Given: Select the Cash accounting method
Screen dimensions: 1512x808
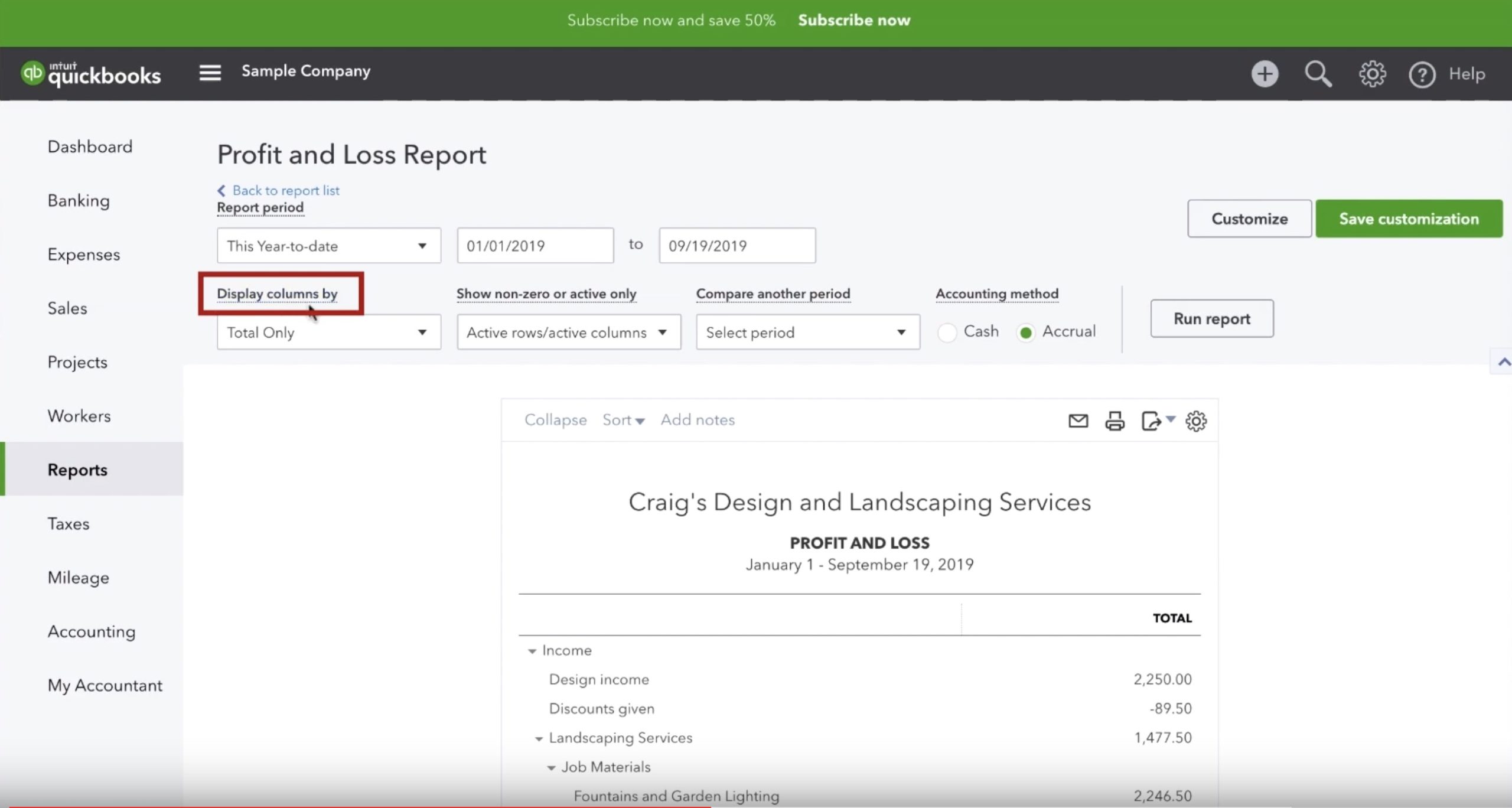Looking at the screenshot, I should 947,333.
